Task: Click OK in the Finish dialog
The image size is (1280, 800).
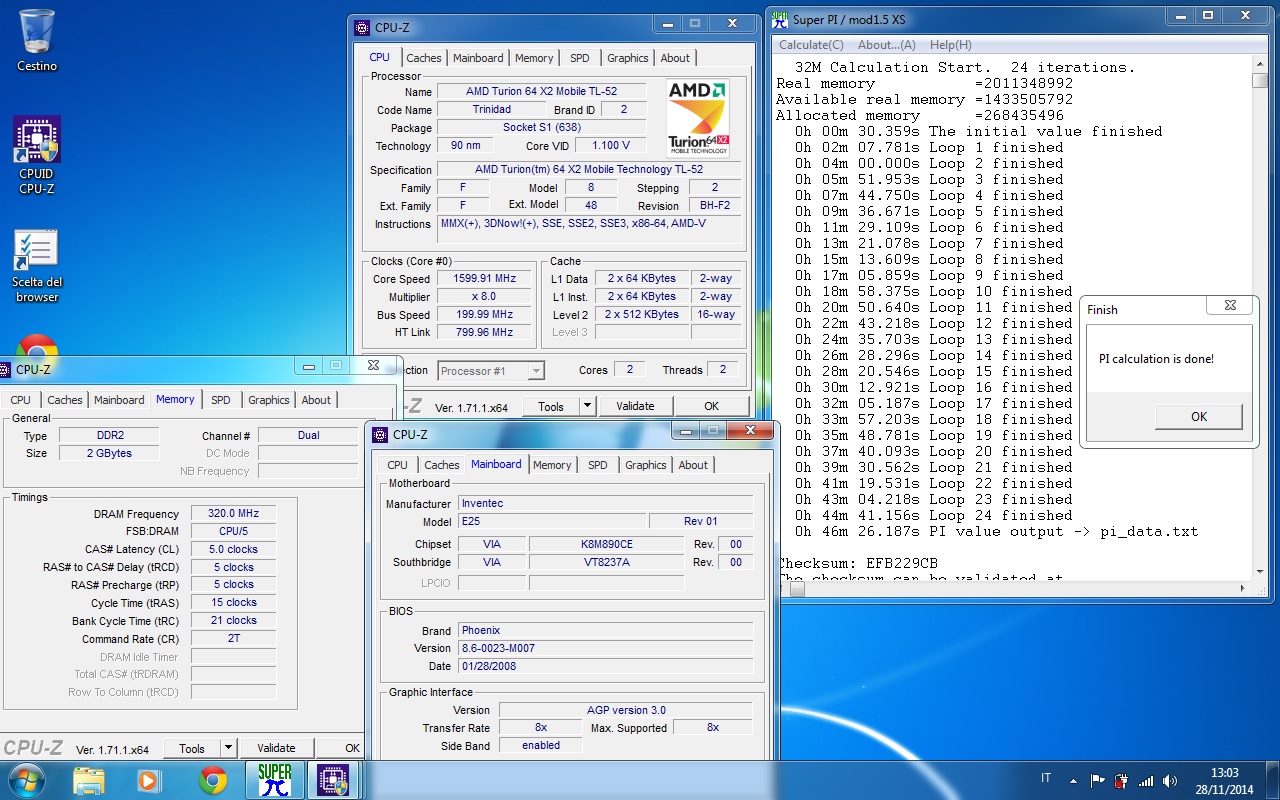Action: tap(1198, 417)
